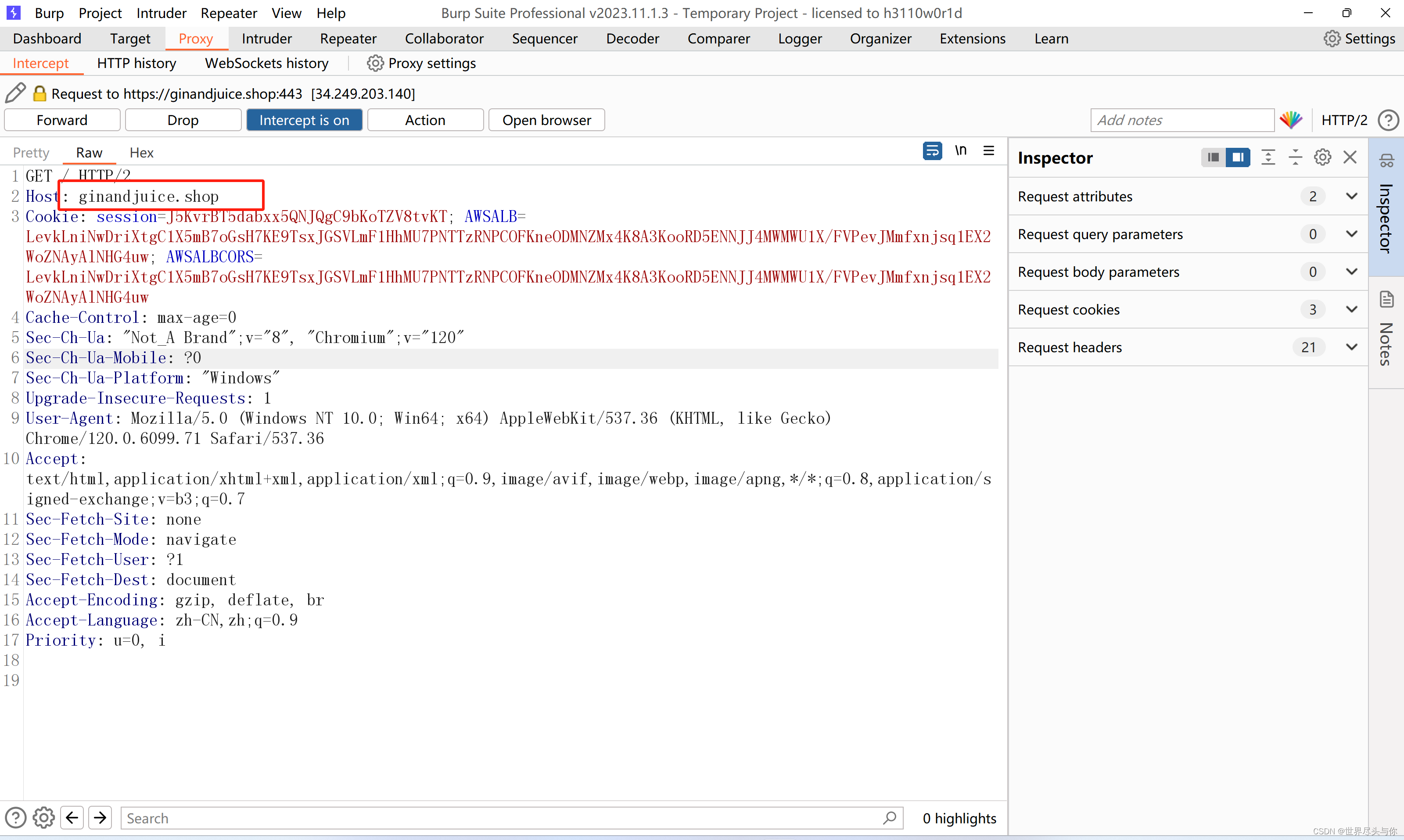Open the Comparer tab
Image resolution: width=1404 pixels, height=840 pixels.
coord(718,39)
